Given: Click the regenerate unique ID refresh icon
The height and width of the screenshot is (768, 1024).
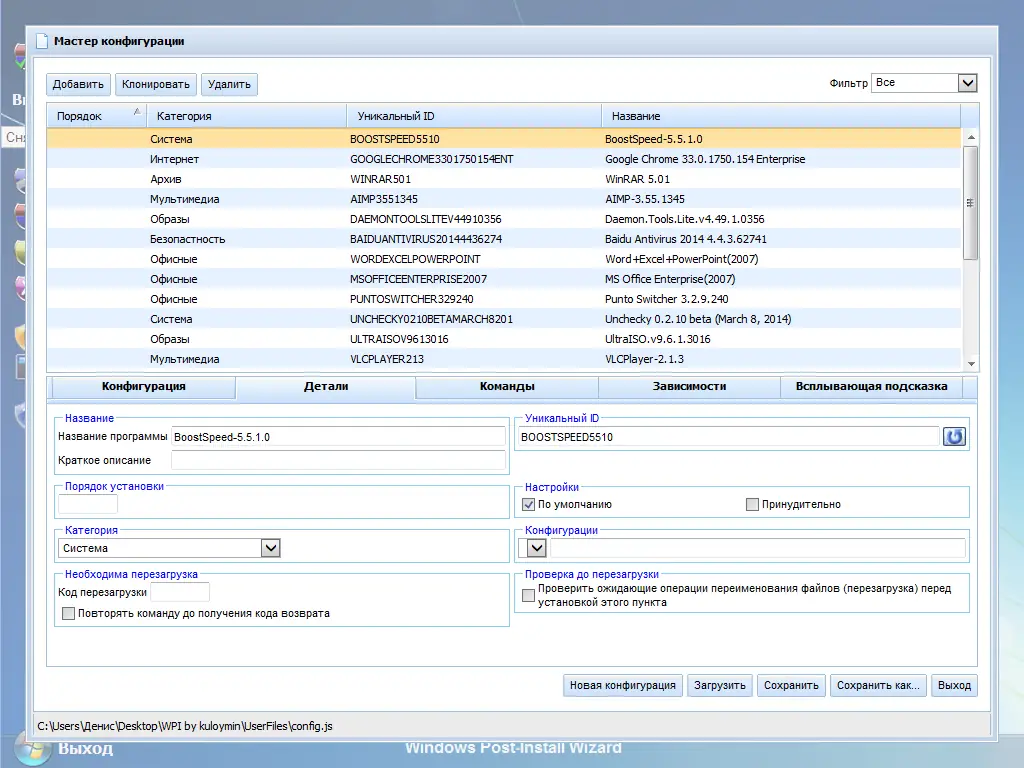Looking at the screenshot, I should [954, 437].
